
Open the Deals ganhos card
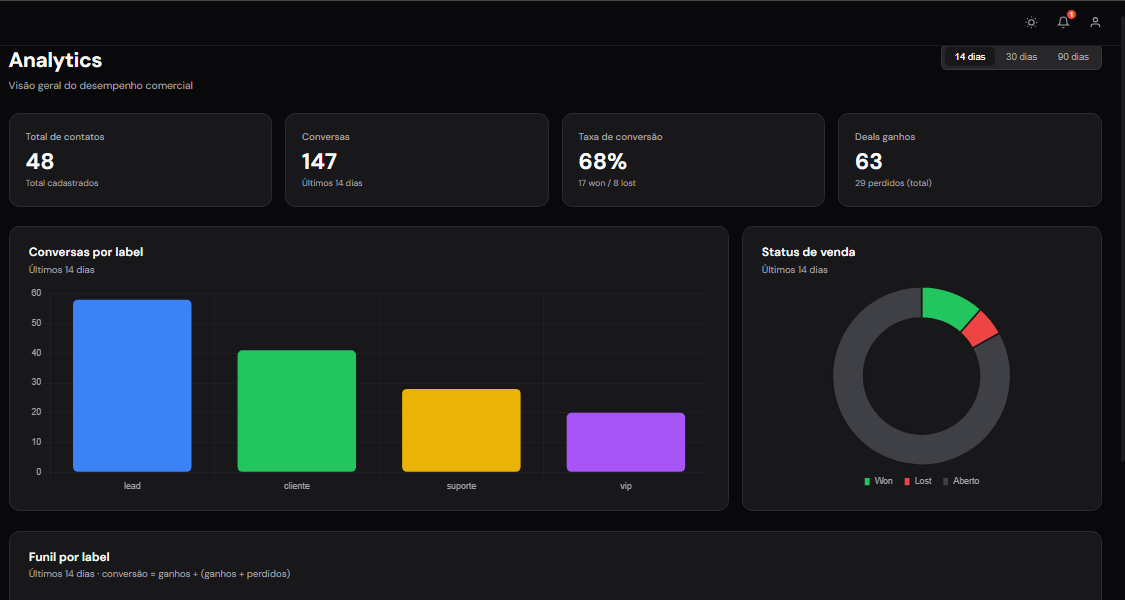point(969,160)
